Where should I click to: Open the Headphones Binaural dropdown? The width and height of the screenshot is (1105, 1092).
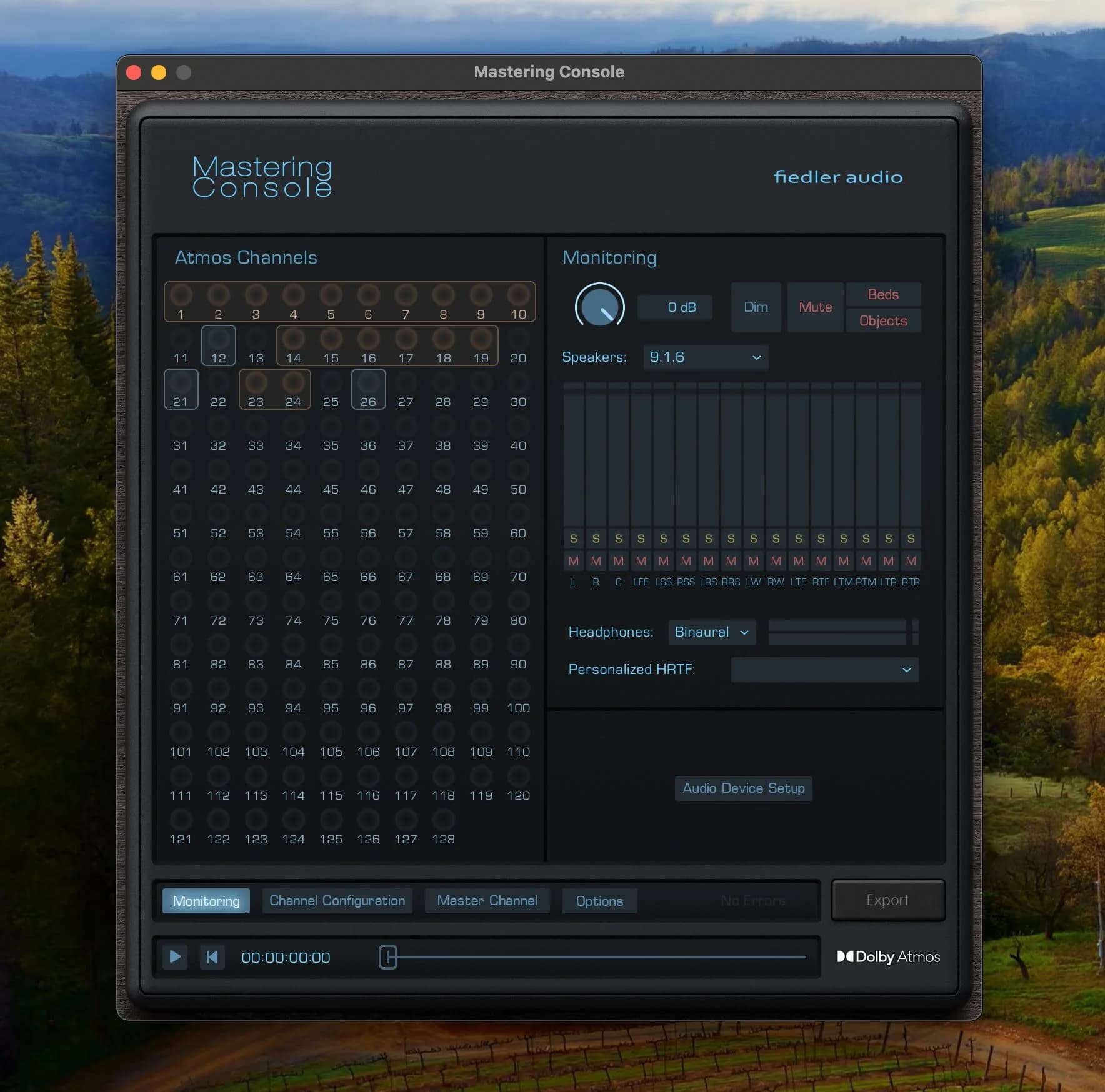(x=711, y=632)
